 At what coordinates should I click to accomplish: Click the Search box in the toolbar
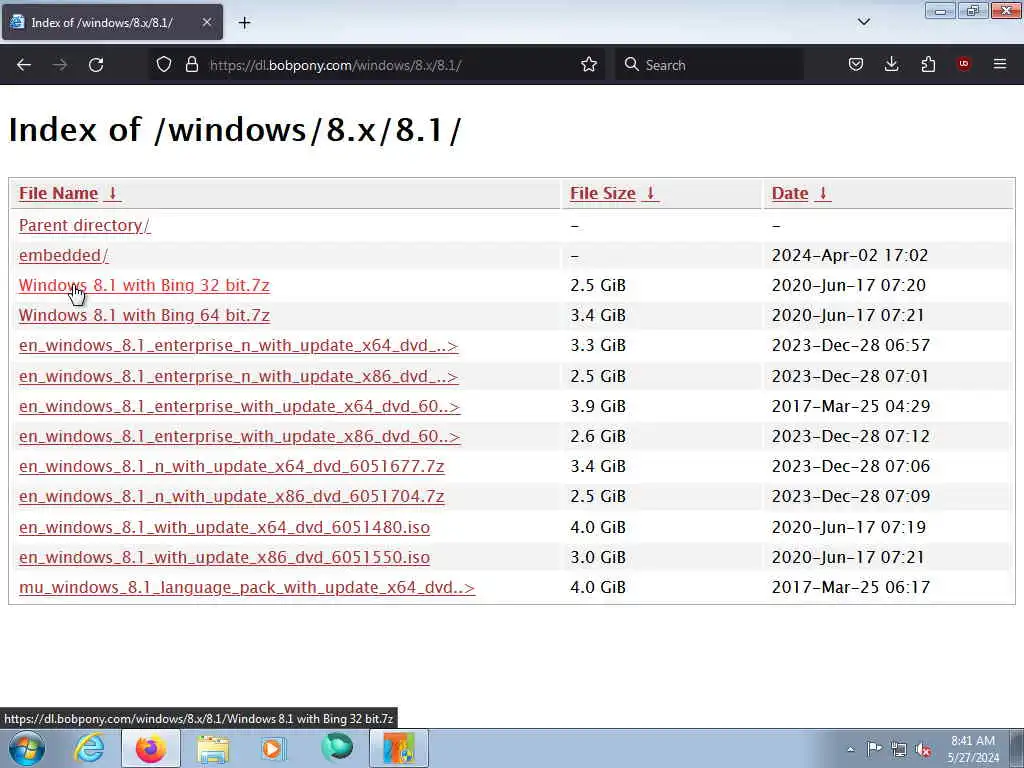pyautogui.click(x=709, y=65)
